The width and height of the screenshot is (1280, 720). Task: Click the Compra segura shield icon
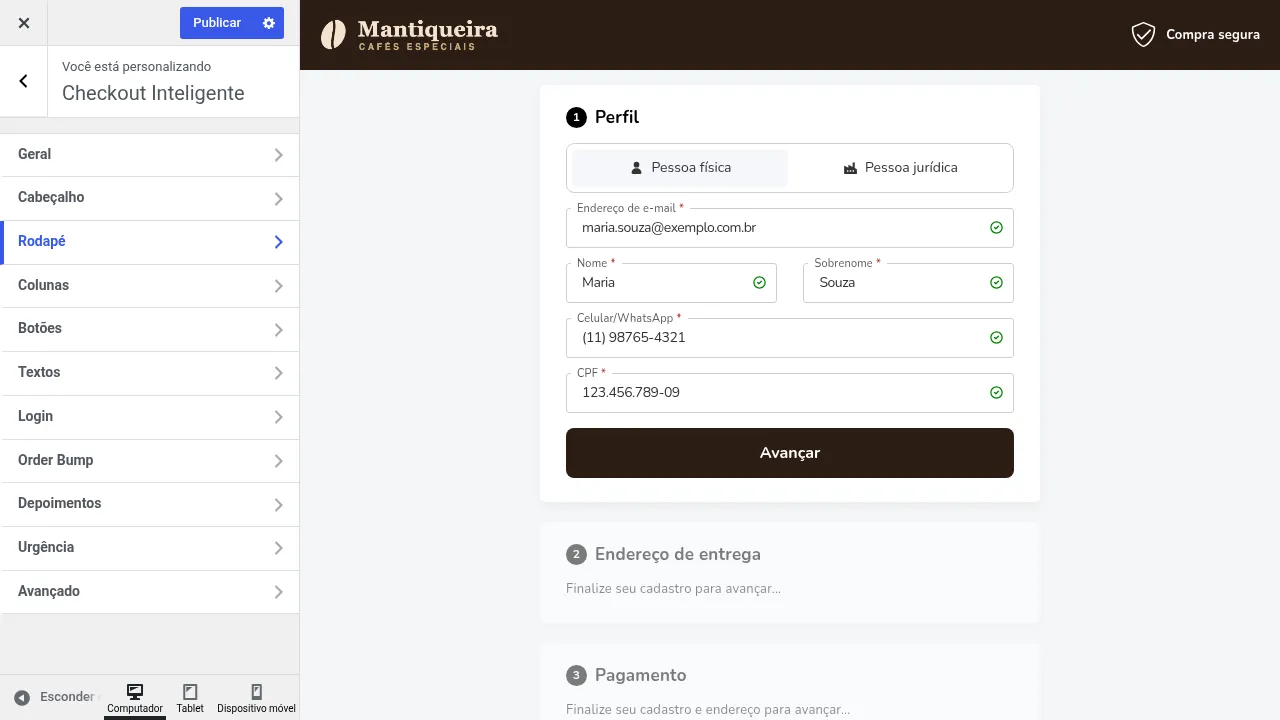click(1143, 35)
